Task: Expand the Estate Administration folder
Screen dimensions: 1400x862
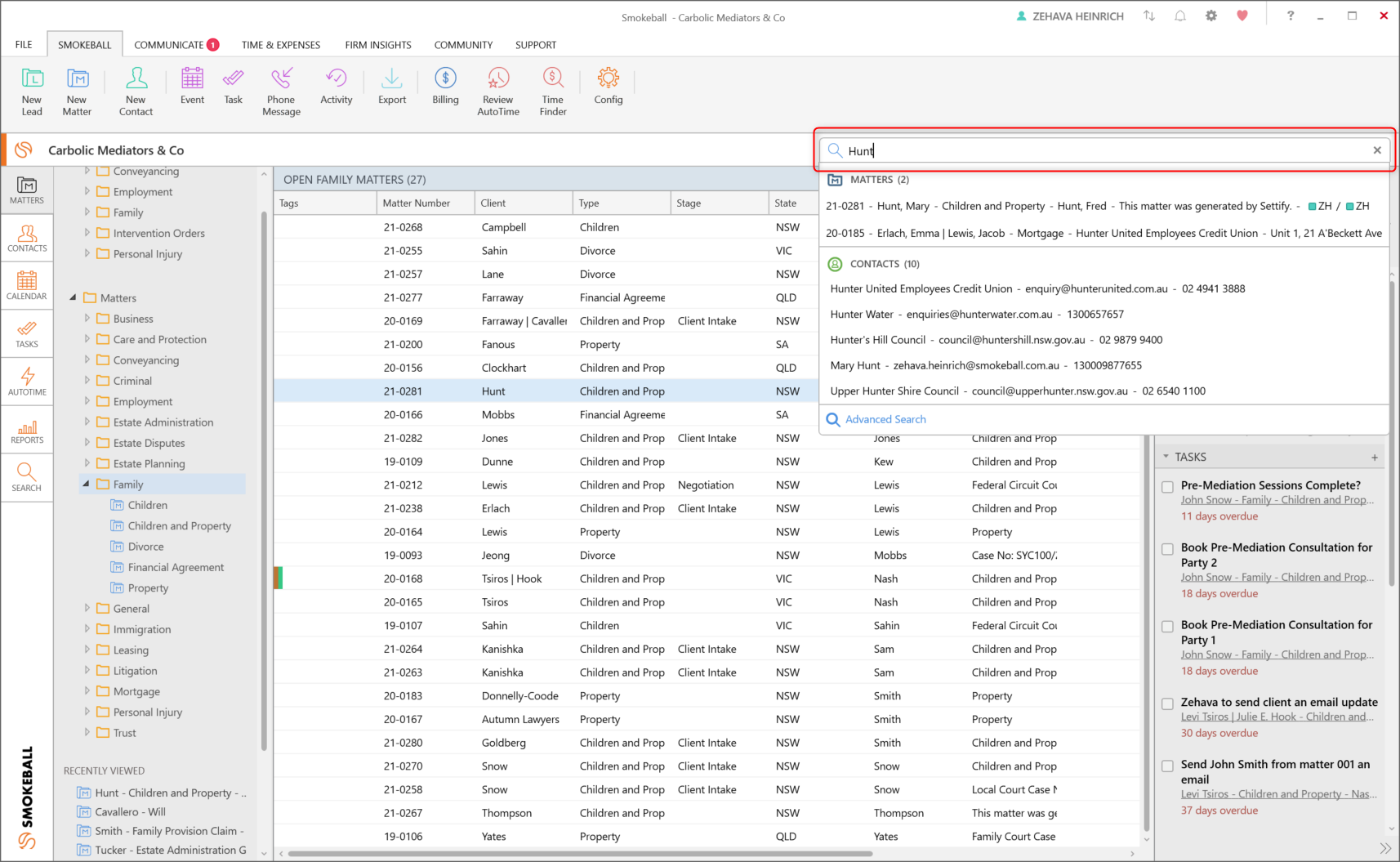Action: coord(87,422)
